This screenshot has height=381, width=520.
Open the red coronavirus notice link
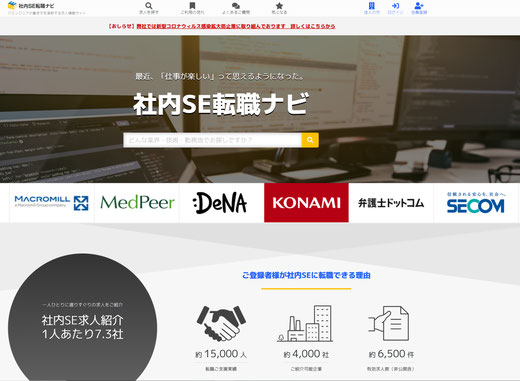pyautogui.click(x=222, y=26)
